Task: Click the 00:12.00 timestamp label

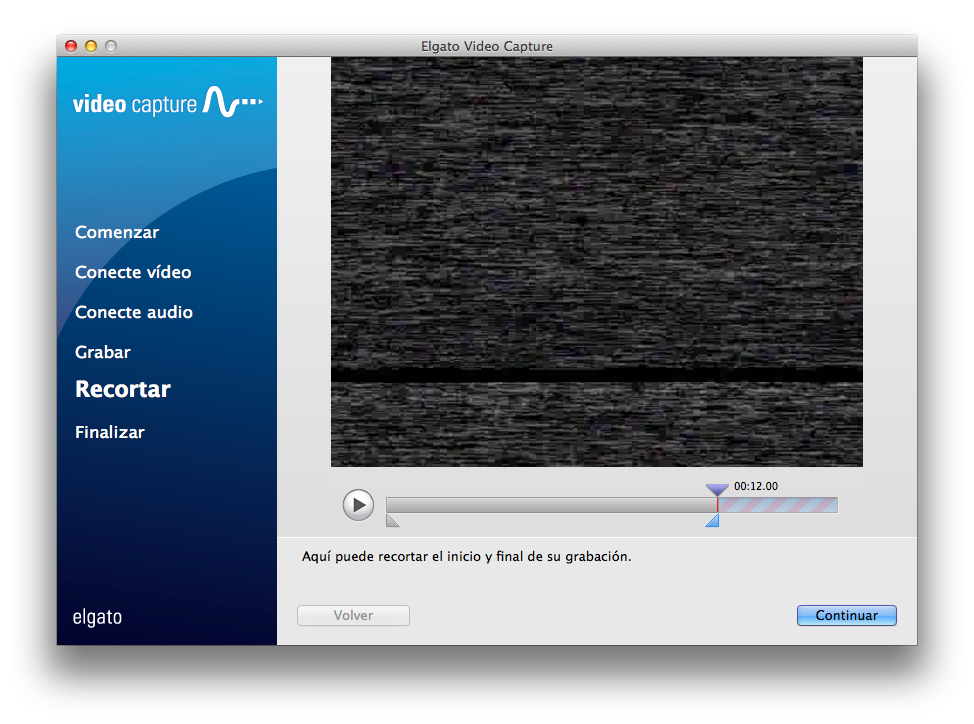Action: pos(756,487)
